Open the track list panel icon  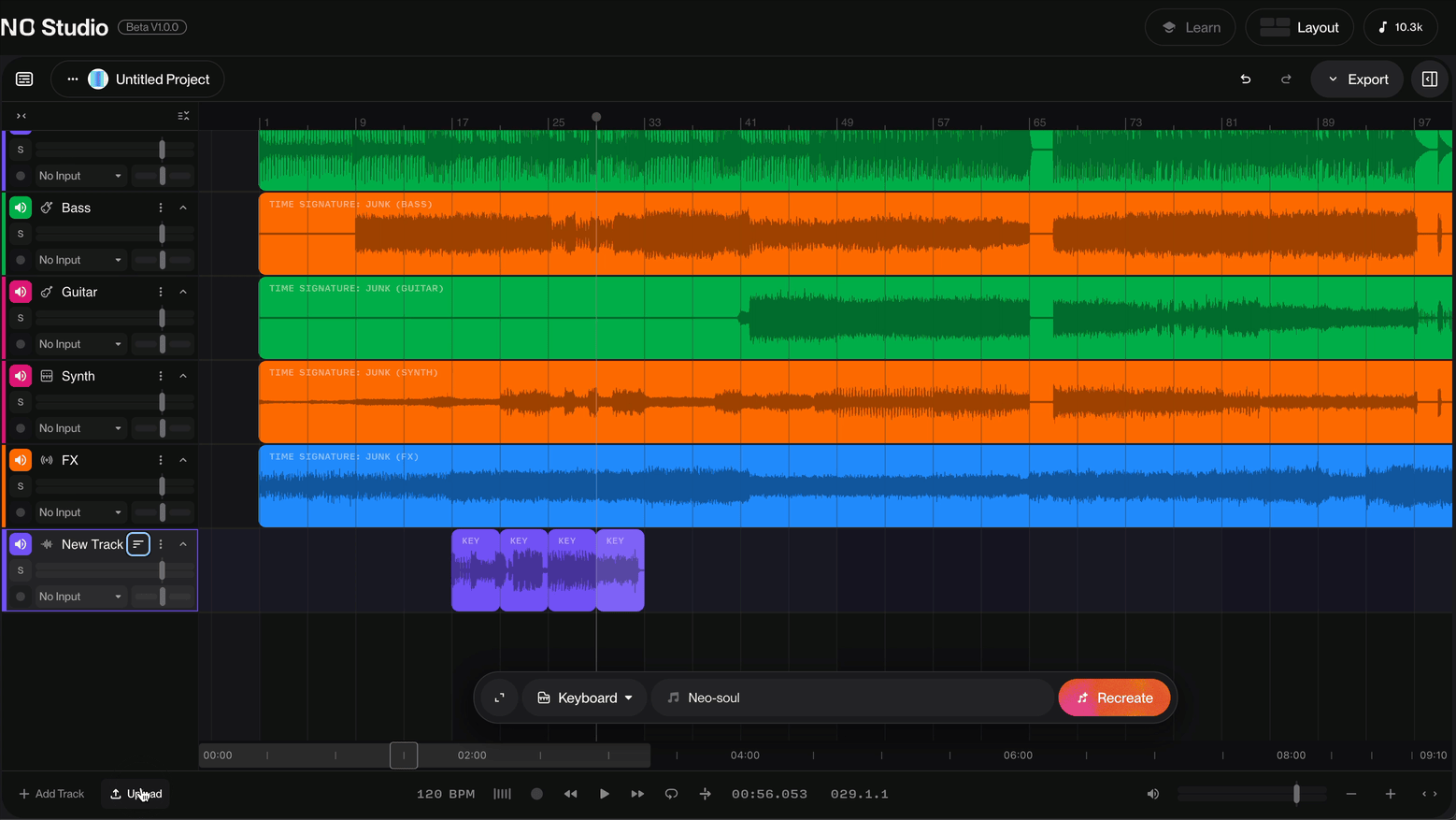pos(24,79)
